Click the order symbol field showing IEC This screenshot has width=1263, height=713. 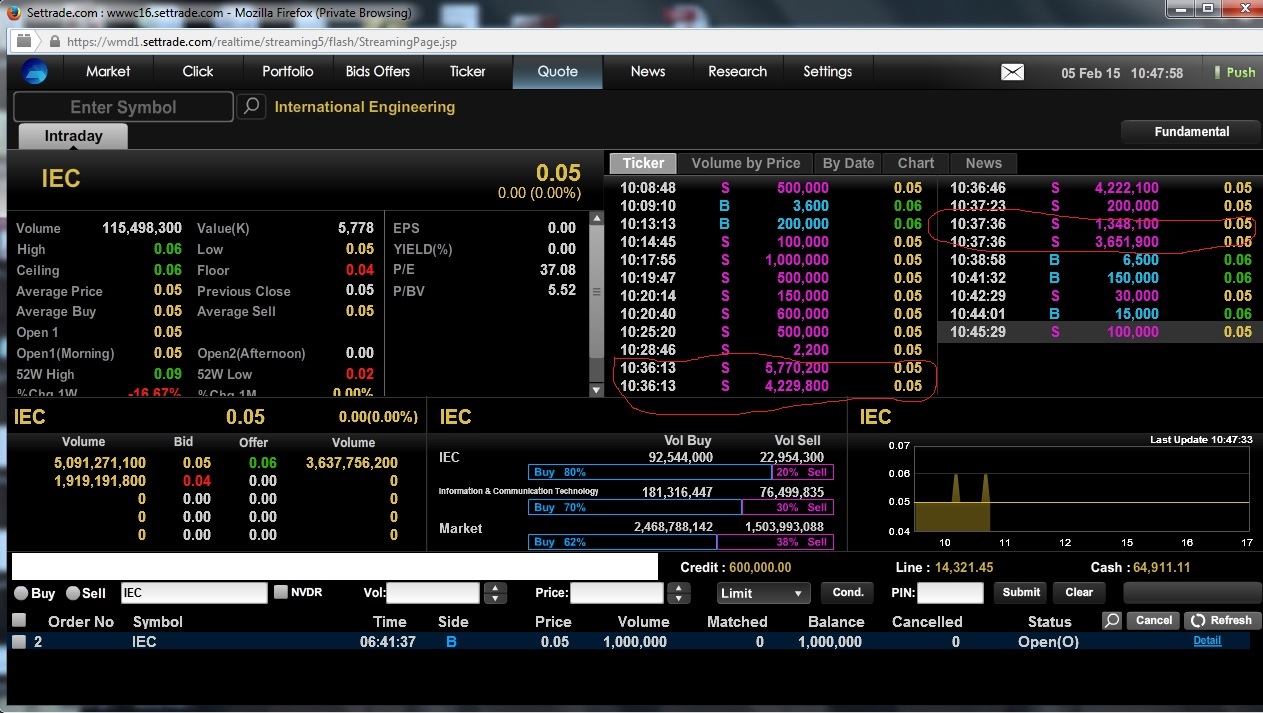pos(194,593)
